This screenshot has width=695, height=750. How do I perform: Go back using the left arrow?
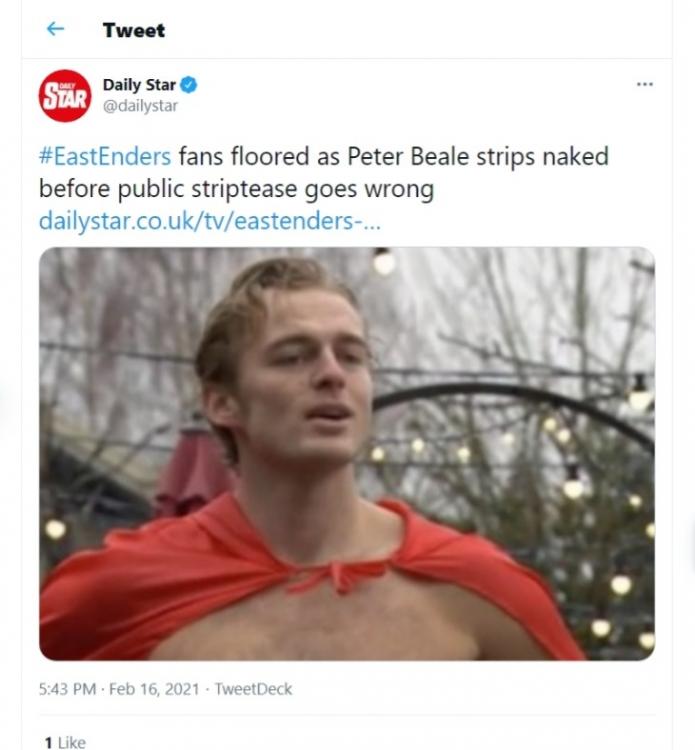(x=55, y=29)
